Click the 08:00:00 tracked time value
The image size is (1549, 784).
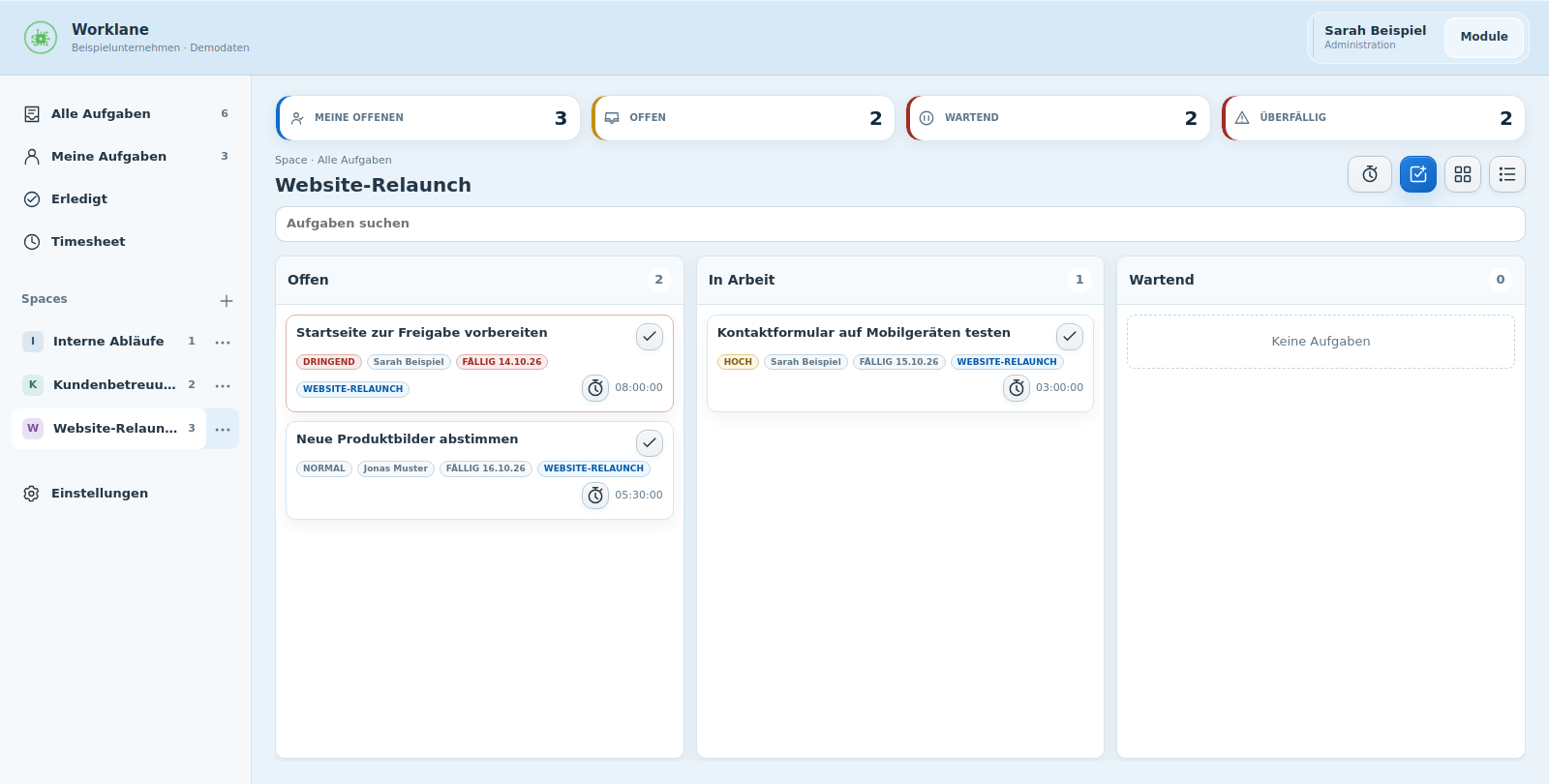(x=639, y=388)
